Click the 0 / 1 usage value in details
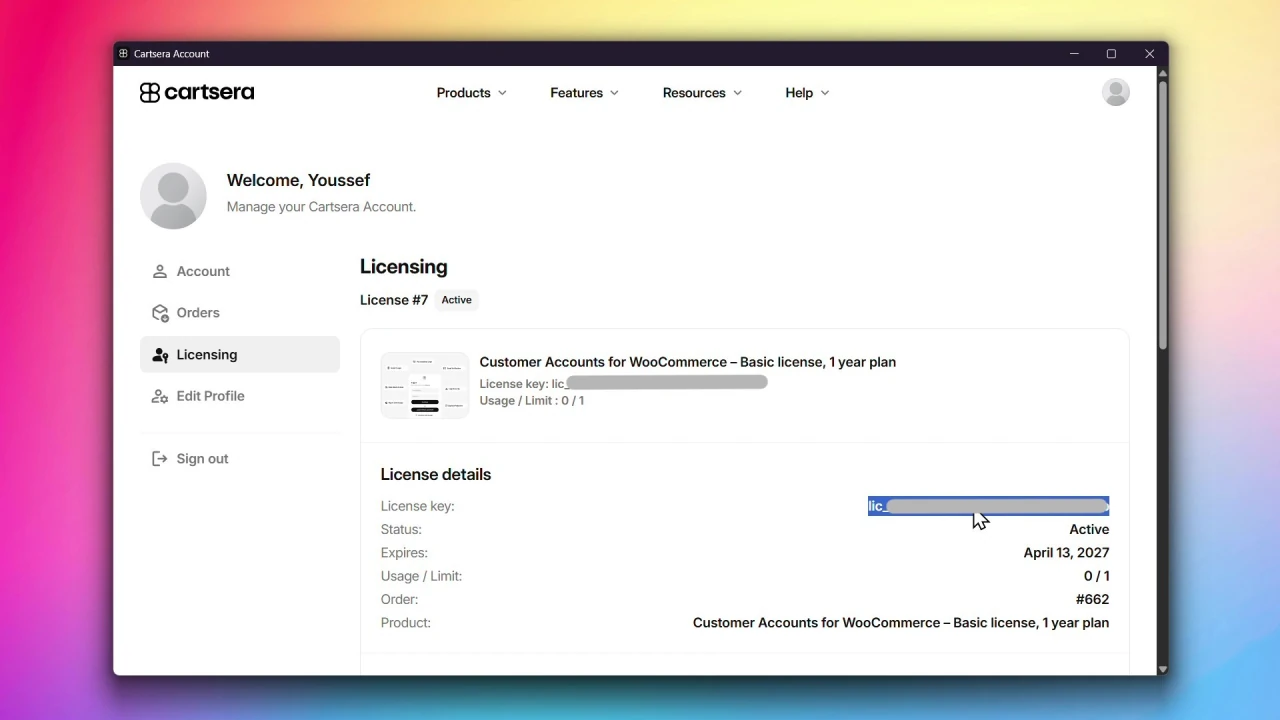 [1097, 576]
